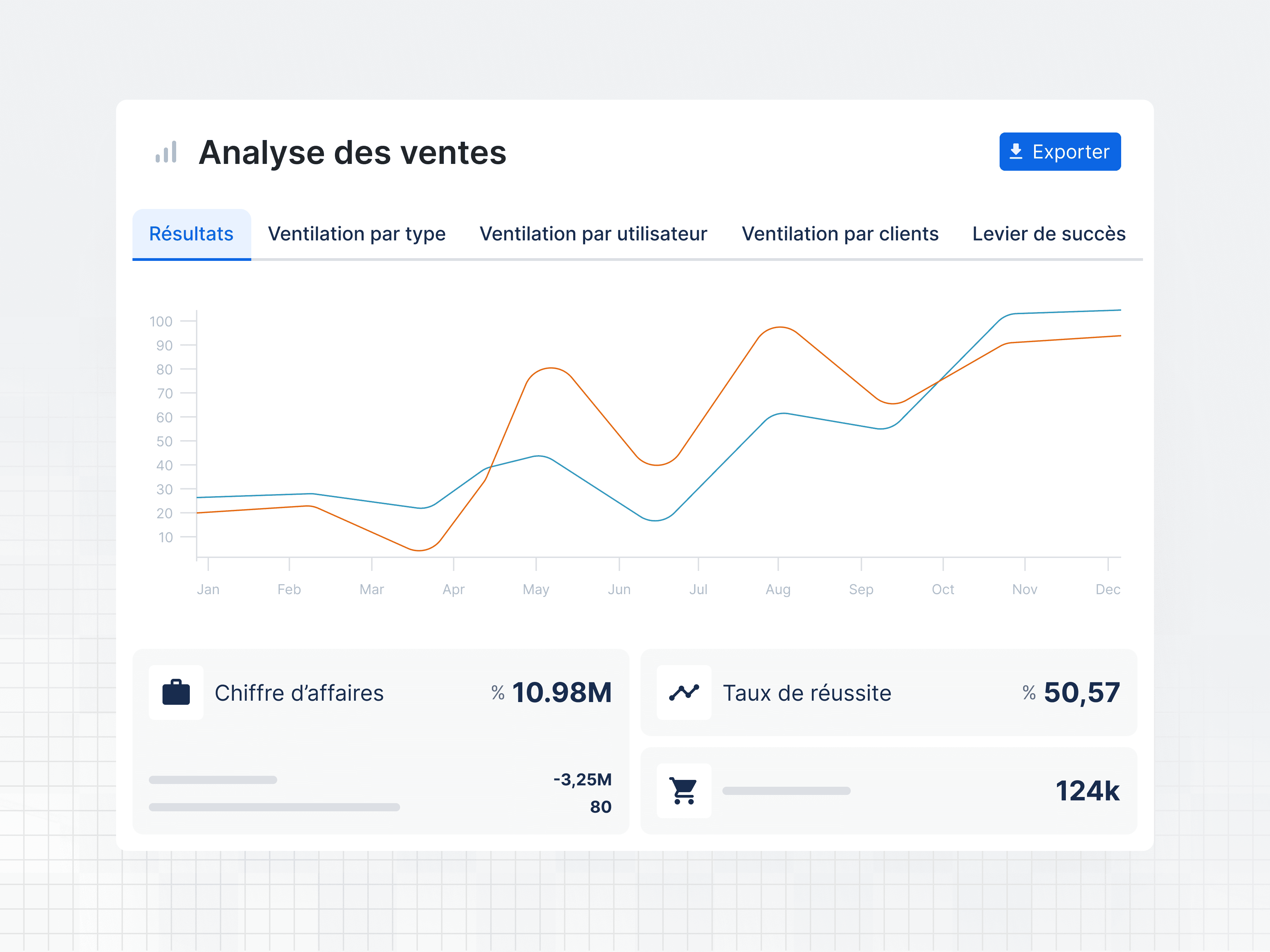1270x952 pixels.
Task: Click the Exporter download button
Action: 1060,152
